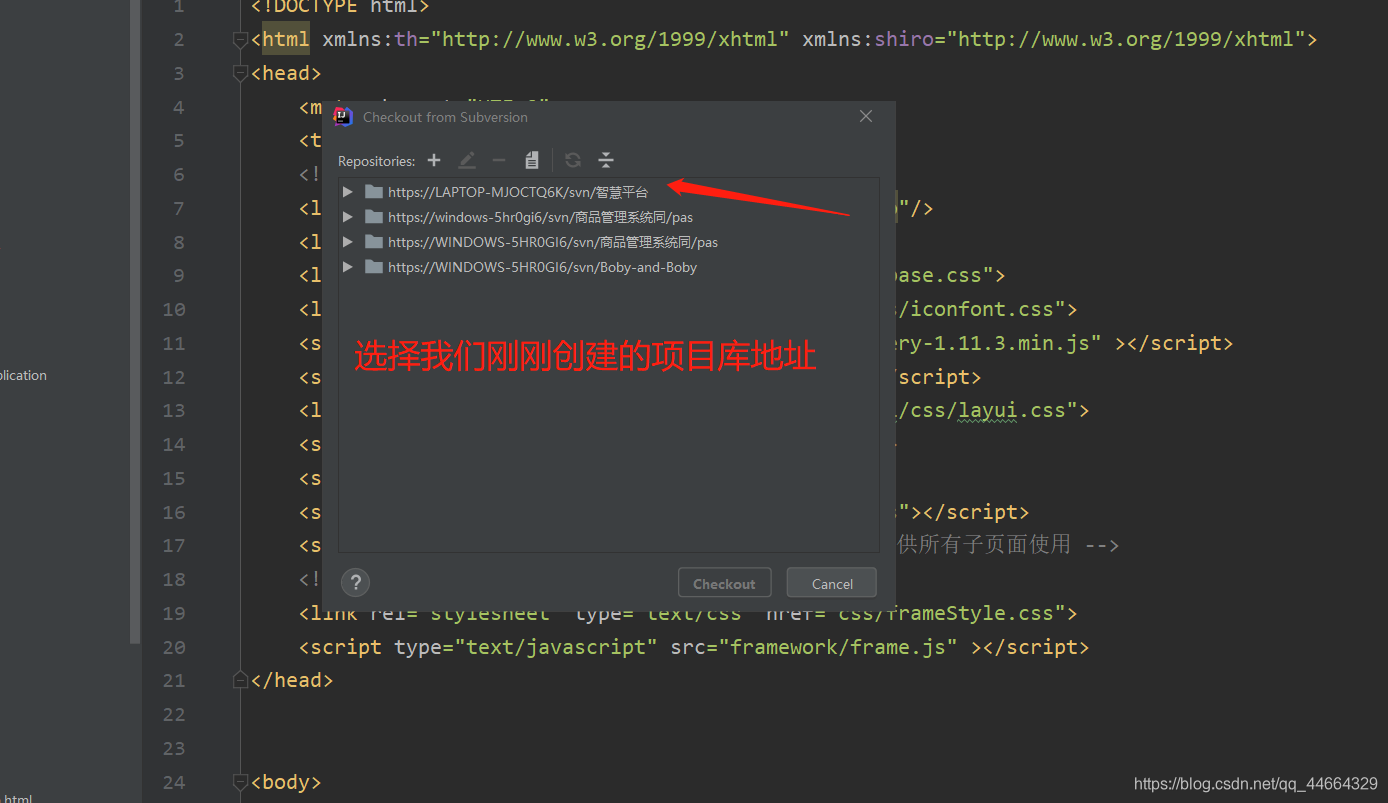Viewport: 1388px width, 803px height.
Task: Add a new repository location with plus icon
Action: 434,160
